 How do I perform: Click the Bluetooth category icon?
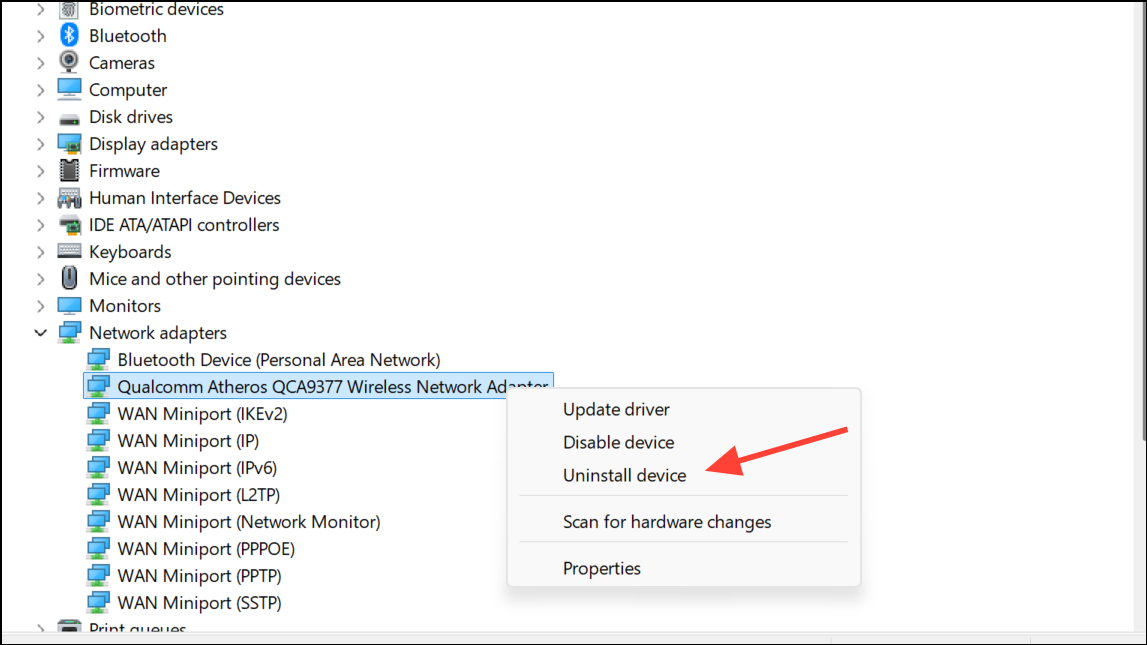pyautogui.click(x=69, y=36)
